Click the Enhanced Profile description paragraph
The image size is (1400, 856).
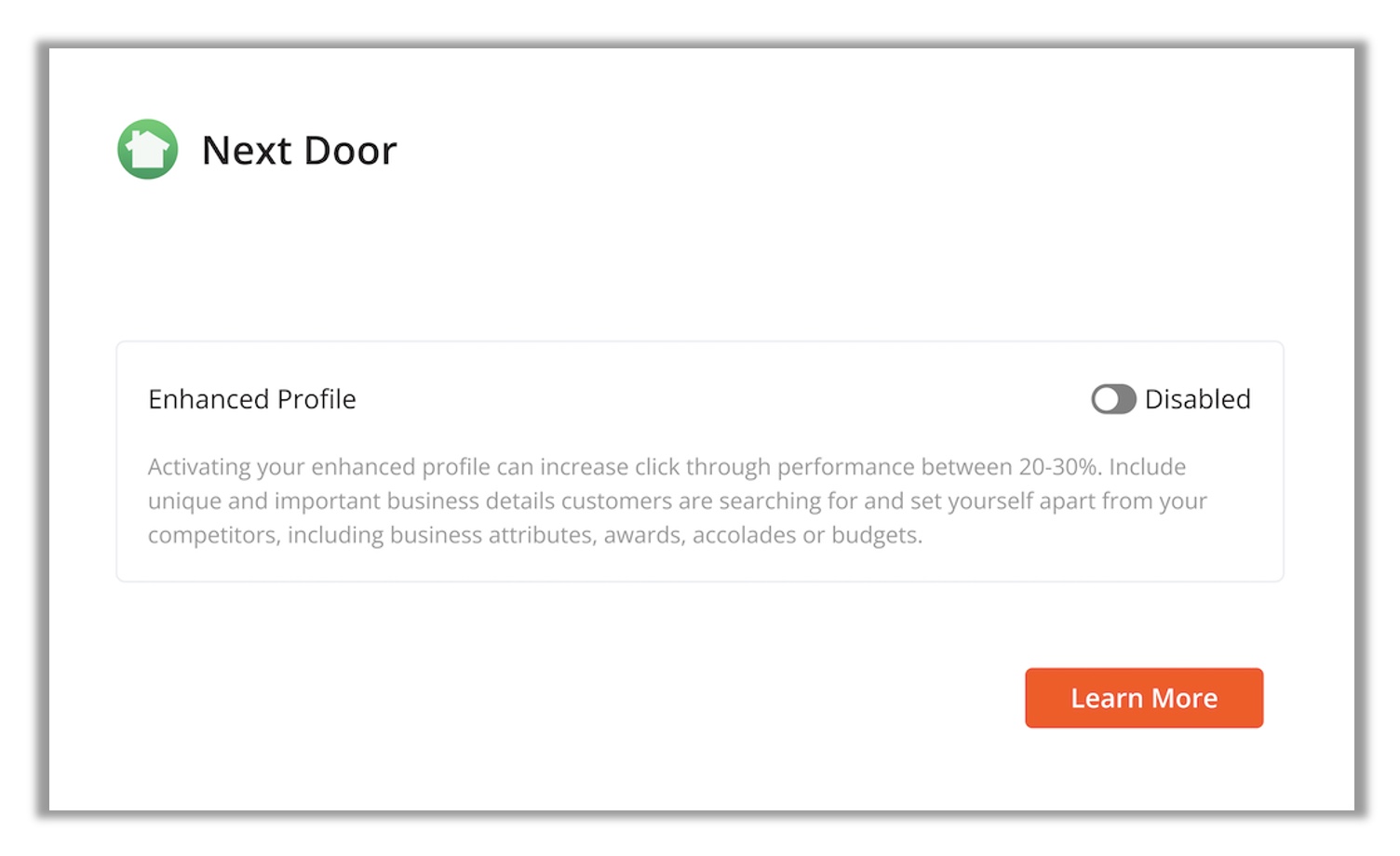[677, 501]
